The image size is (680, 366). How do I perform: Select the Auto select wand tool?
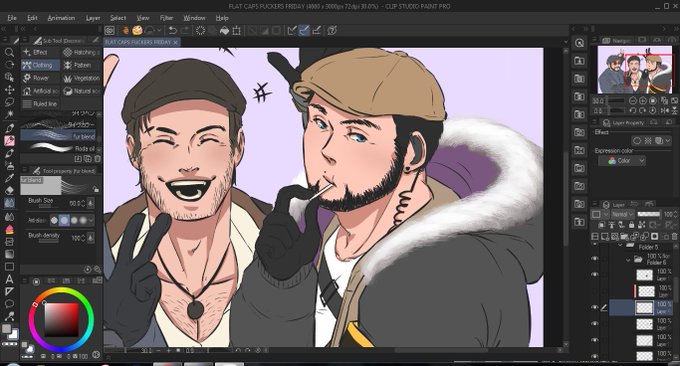[x=9, y=114]
